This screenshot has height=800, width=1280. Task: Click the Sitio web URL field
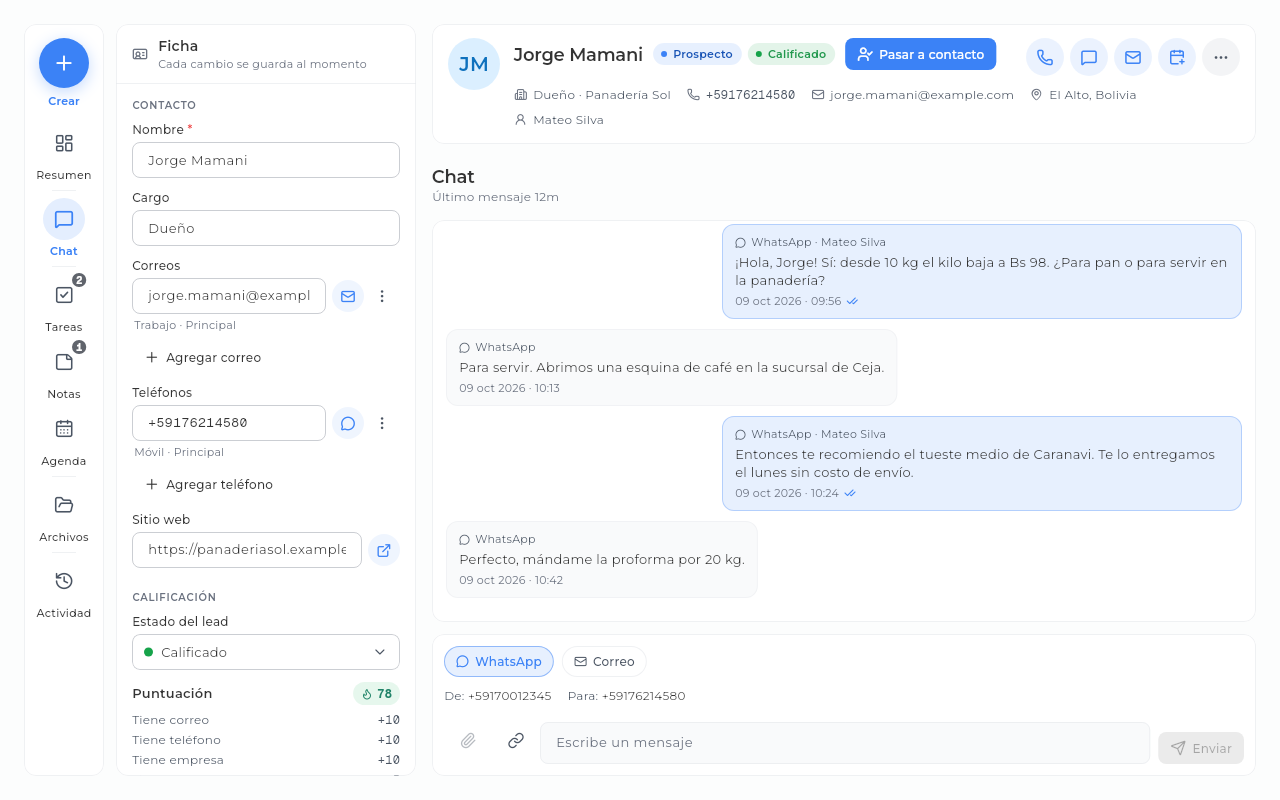pos(247,550)
